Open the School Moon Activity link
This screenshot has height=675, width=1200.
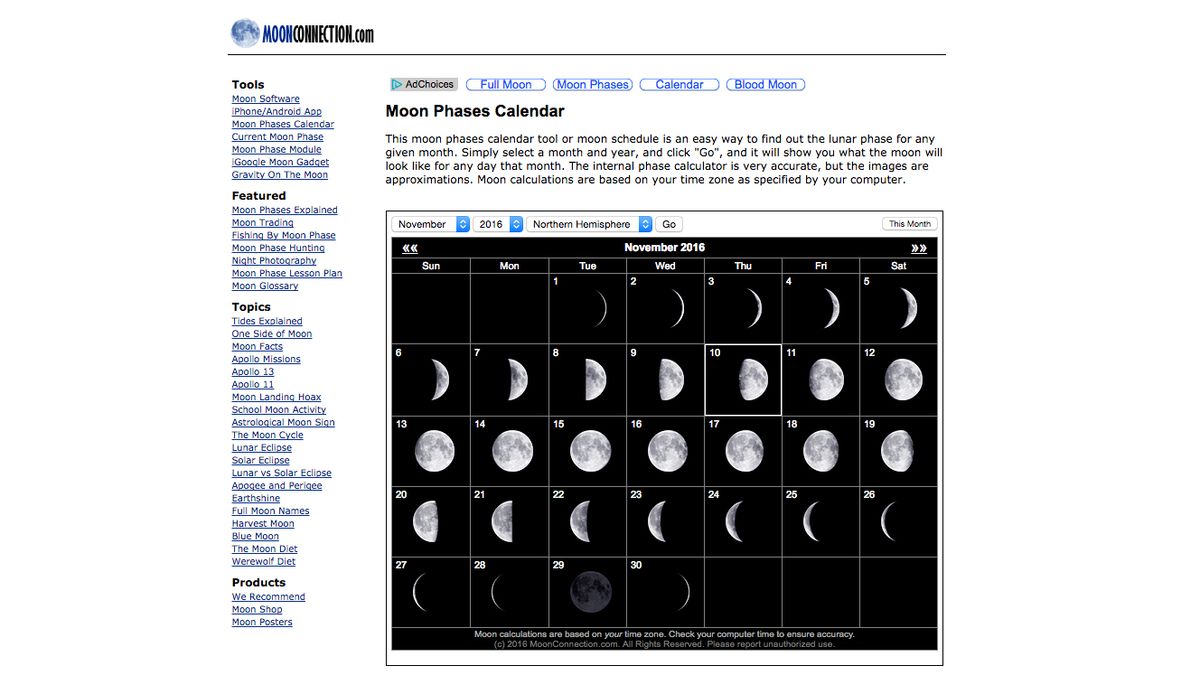279,410
